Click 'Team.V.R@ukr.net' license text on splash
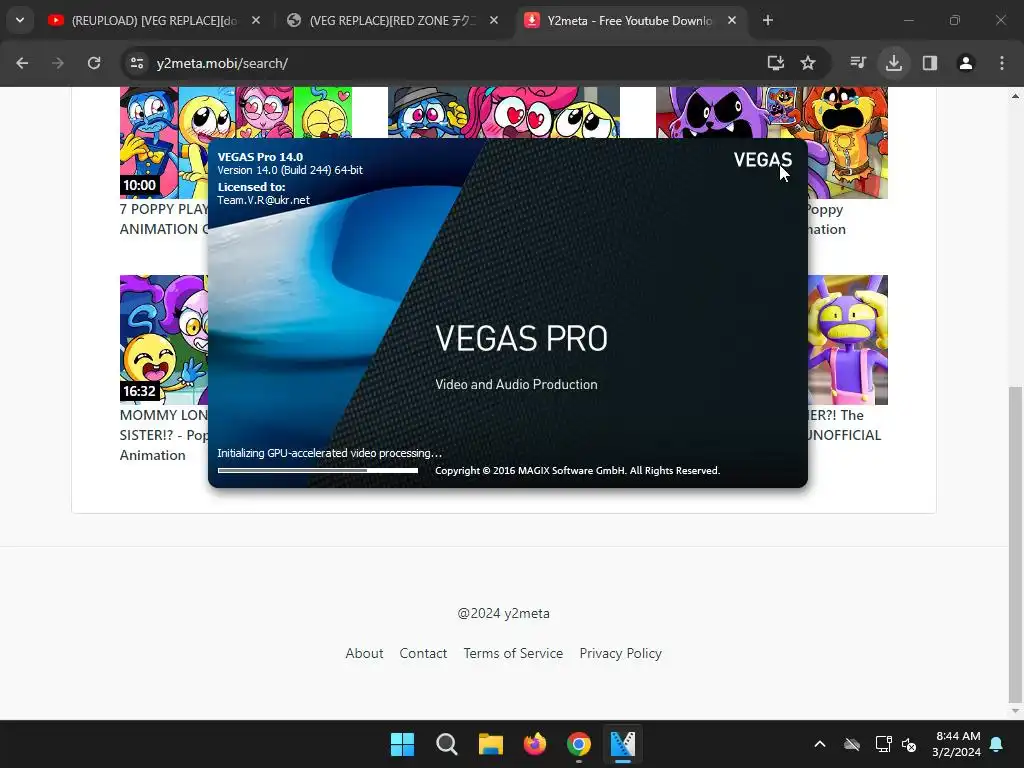The image size is (1024, 768). point(263,200)
